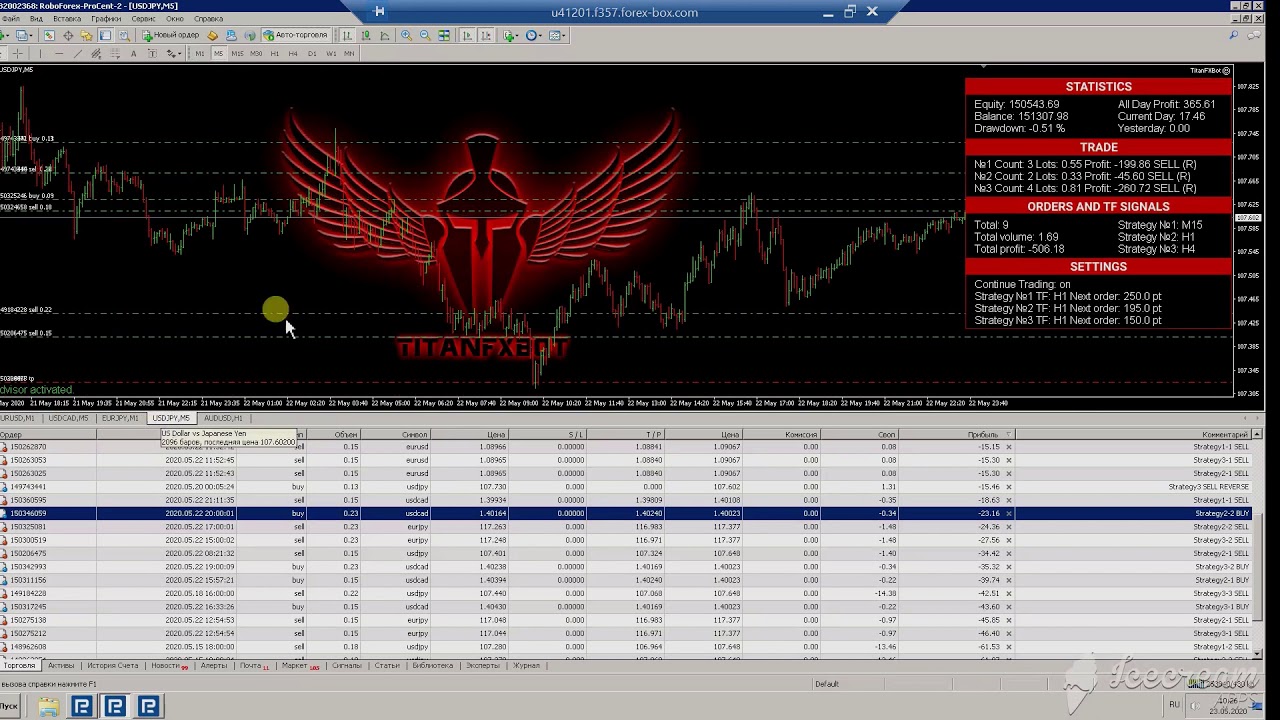Toggle chart auto scroll icon
Viewport: 1280px width, 720px height.
pos(467,35)
